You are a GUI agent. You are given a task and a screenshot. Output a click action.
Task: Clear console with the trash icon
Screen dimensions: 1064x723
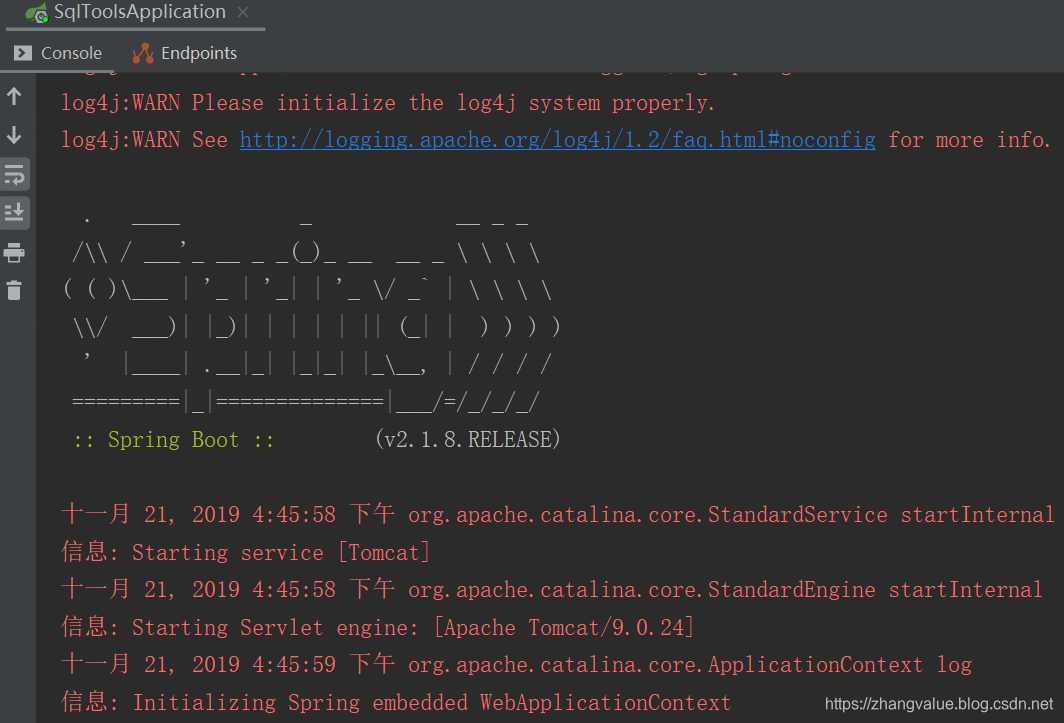tap(14, 291)
